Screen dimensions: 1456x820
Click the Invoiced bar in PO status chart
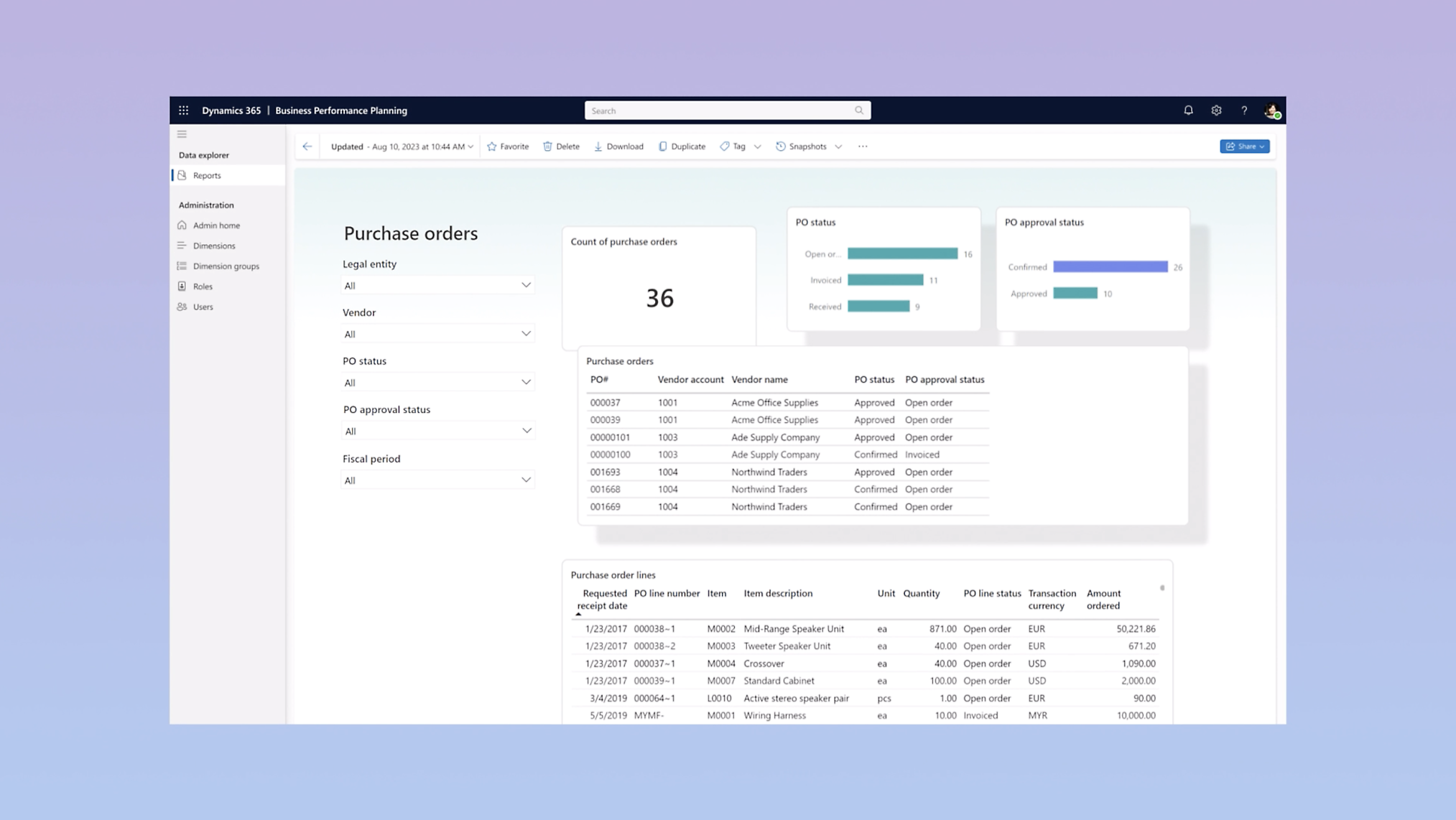click(x=885, y=280)
